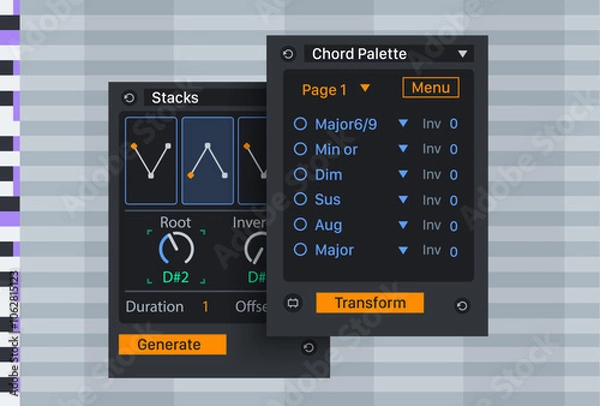Open the Major6/9 chord type dropdown
The width and height of the screenshot is (600, 406).
pyautogui.click(x=403, y=123)
